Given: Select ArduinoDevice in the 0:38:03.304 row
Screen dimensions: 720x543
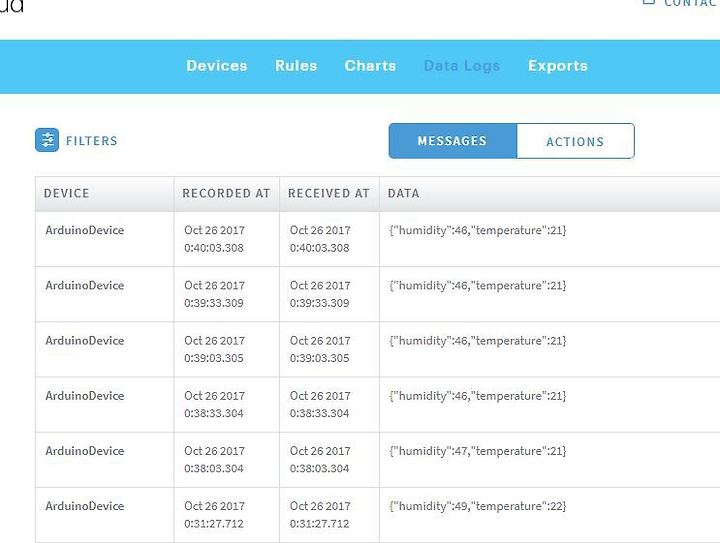Looking at the screenshot, I should click(x=84, y=451).
